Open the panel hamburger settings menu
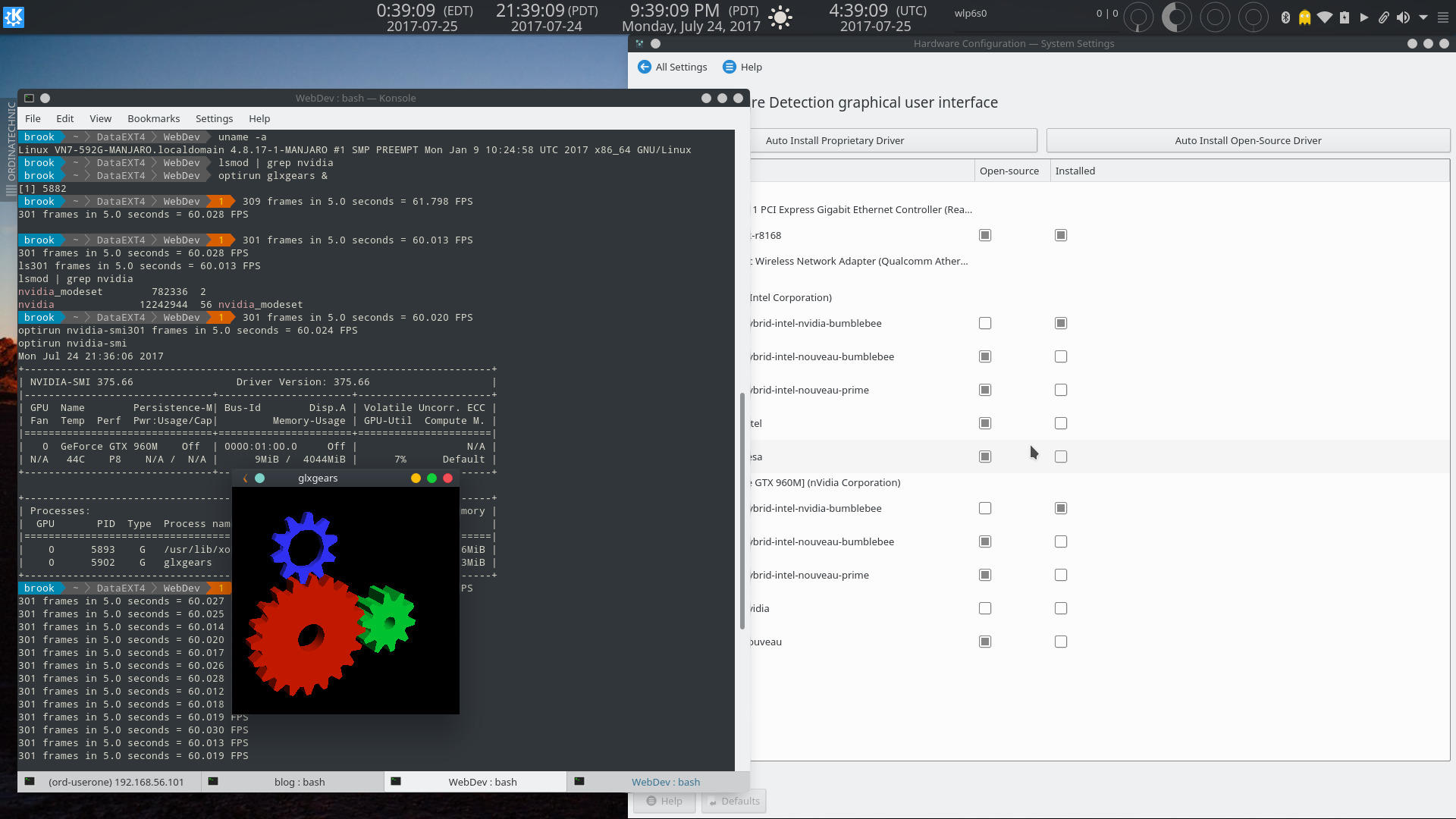 tap(1443, 17)
